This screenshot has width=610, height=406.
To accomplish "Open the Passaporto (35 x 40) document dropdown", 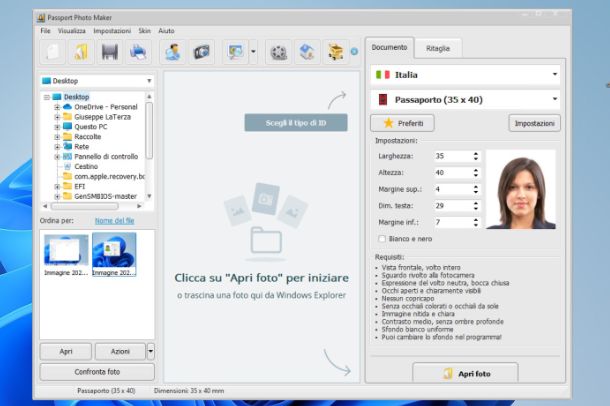I will 465,100.
